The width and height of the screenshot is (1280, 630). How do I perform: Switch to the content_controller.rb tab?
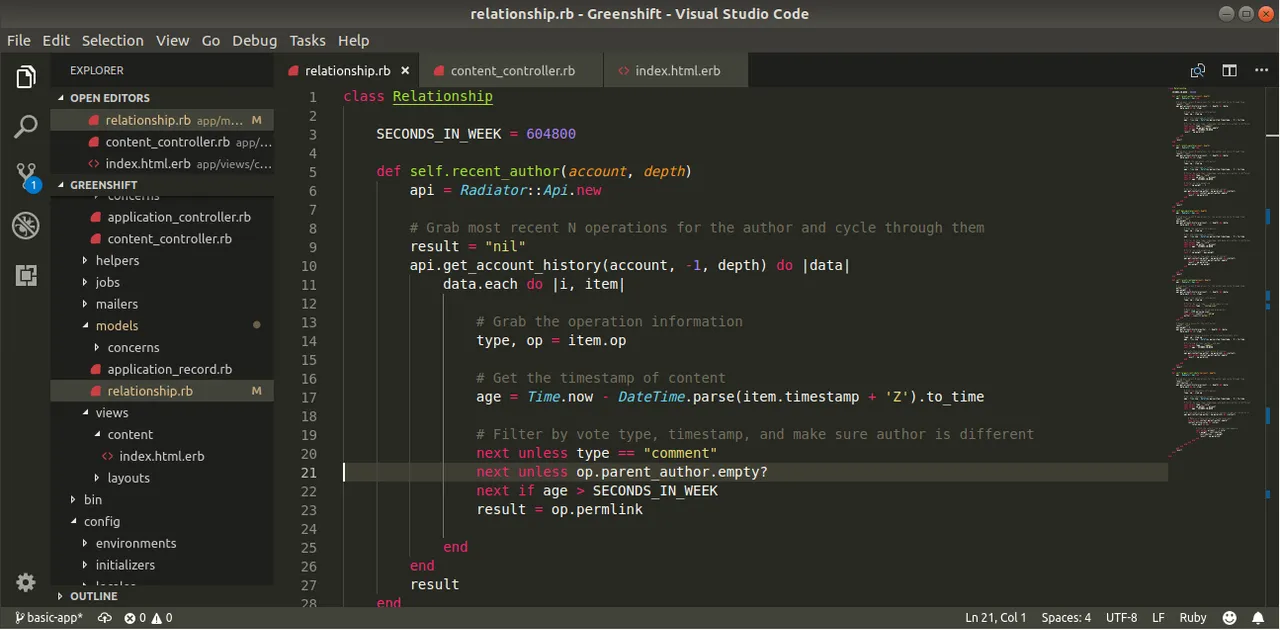coord(511,71)
